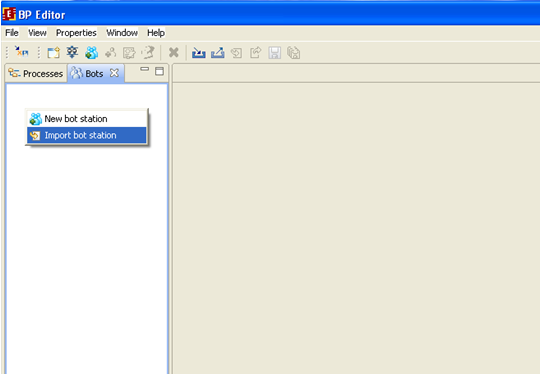The image size is (540, 374).
Task: Click the New bot station menu icon
Action: [35, 119]
